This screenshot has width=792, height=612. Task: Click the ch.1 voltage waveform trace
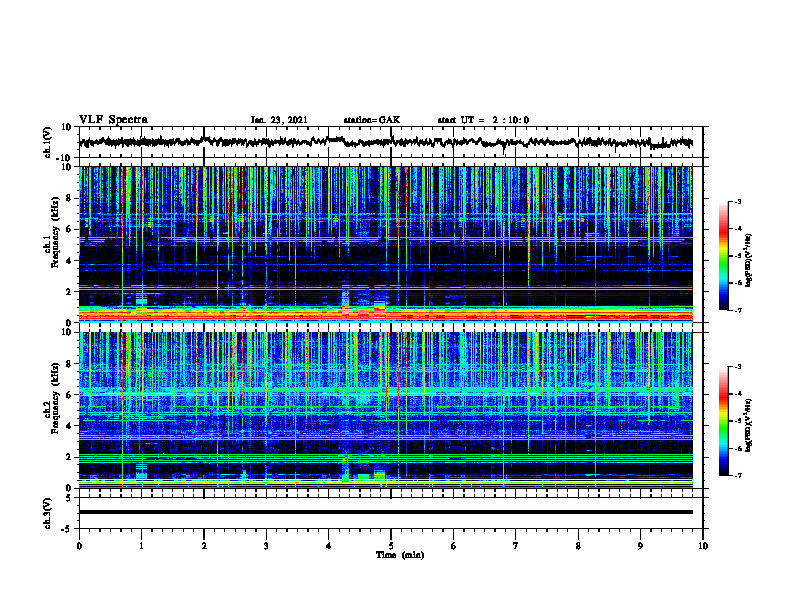click(x=385, y=142)
